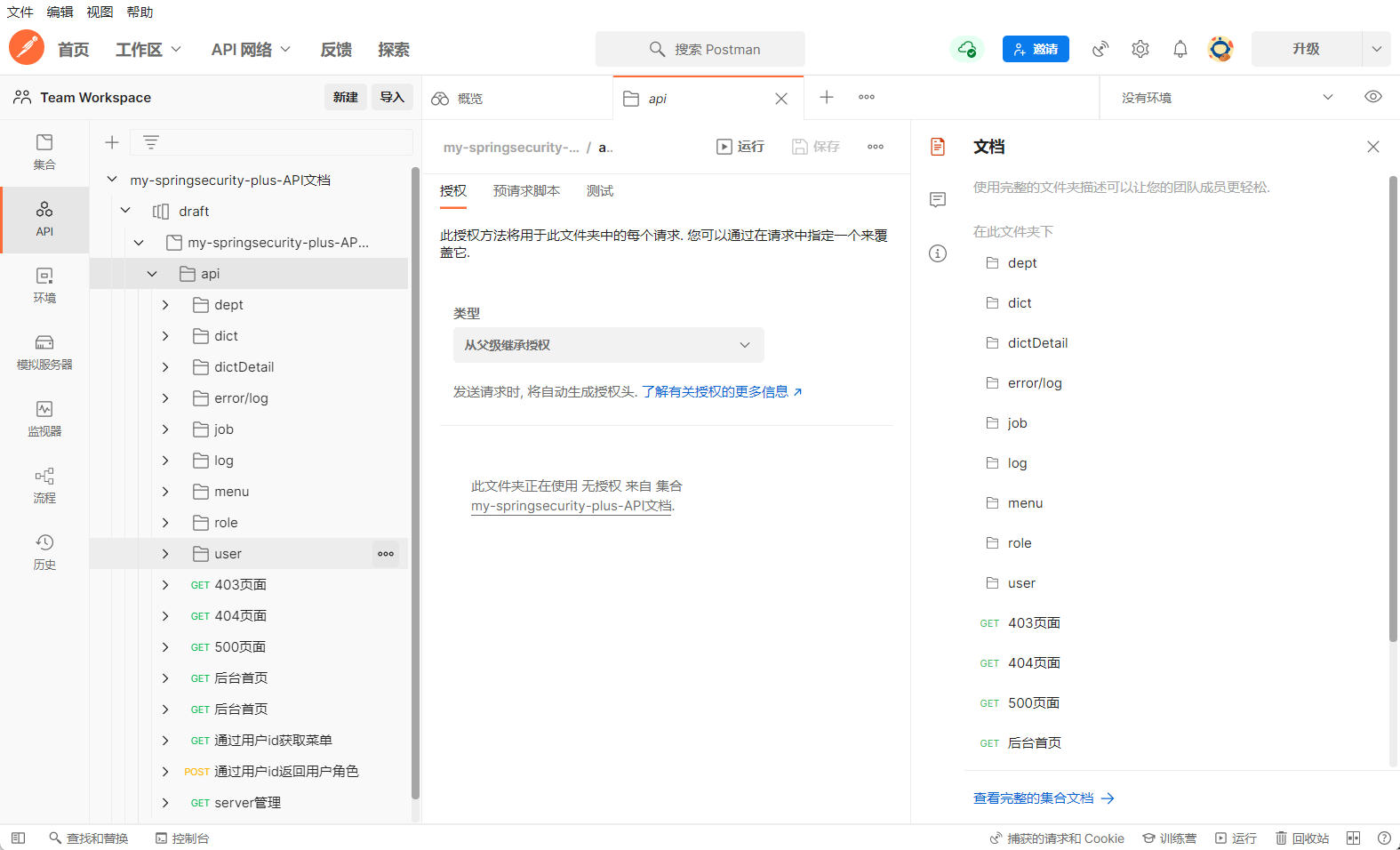Open 了解有关授权的更多信息 link
1400x850 pixels.
pos(722,392)
